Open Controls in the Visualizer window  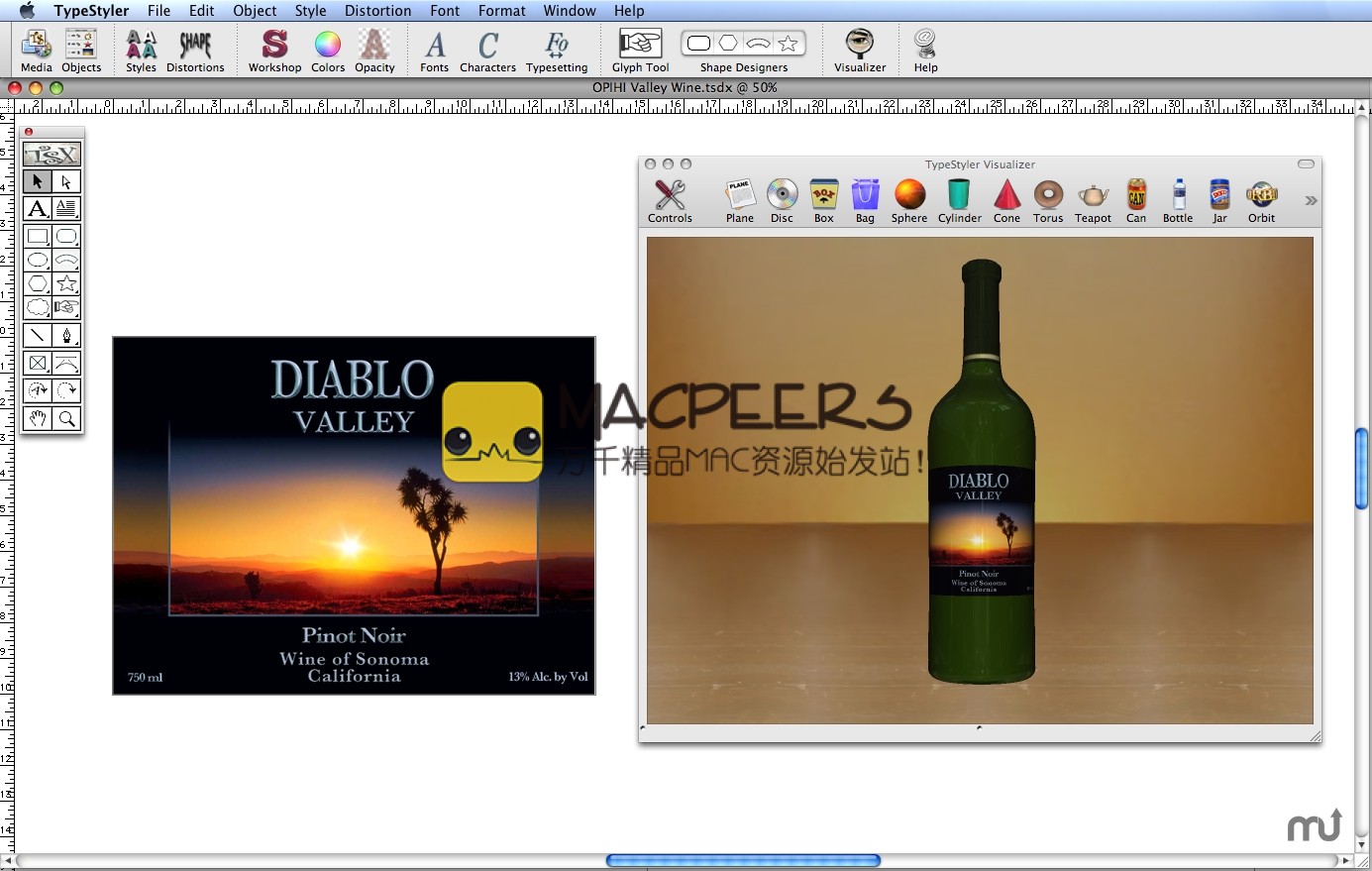point(670,201)
